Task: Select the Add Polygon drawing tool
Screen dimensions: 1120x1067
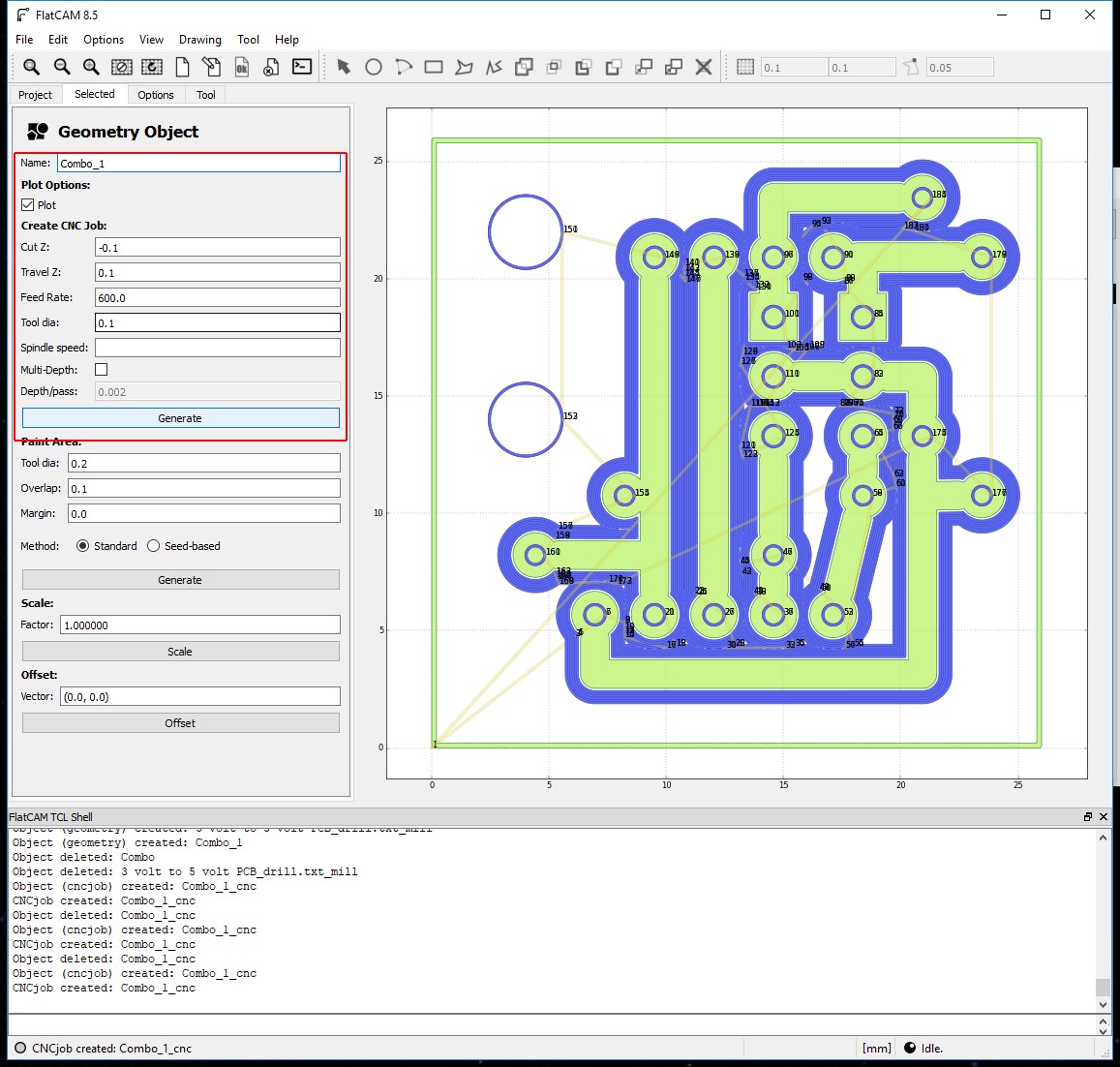Action: click(464, 67)
